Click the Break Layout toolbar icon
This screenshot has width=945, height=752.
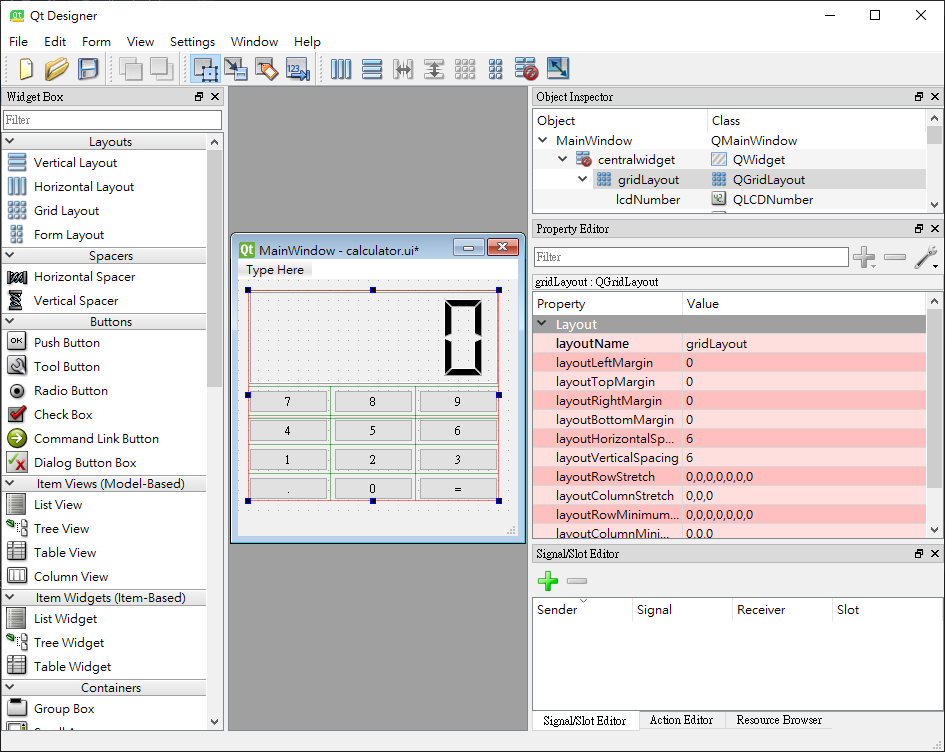(x=526, y=69)
